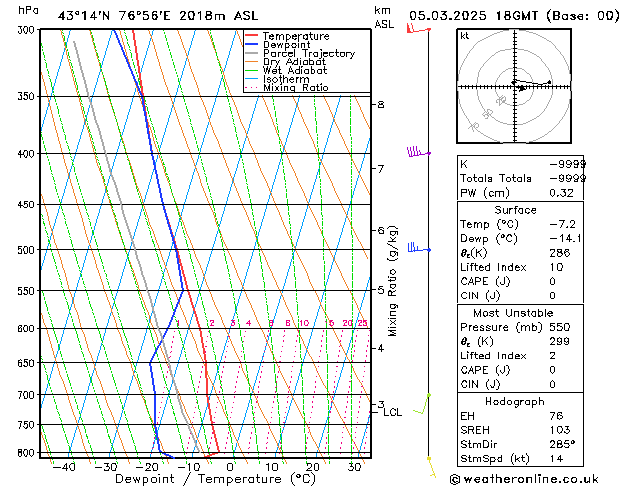Click the 'kt' label in the hodograph
This screenshot has width=629, height=486.
coord(465,36)
